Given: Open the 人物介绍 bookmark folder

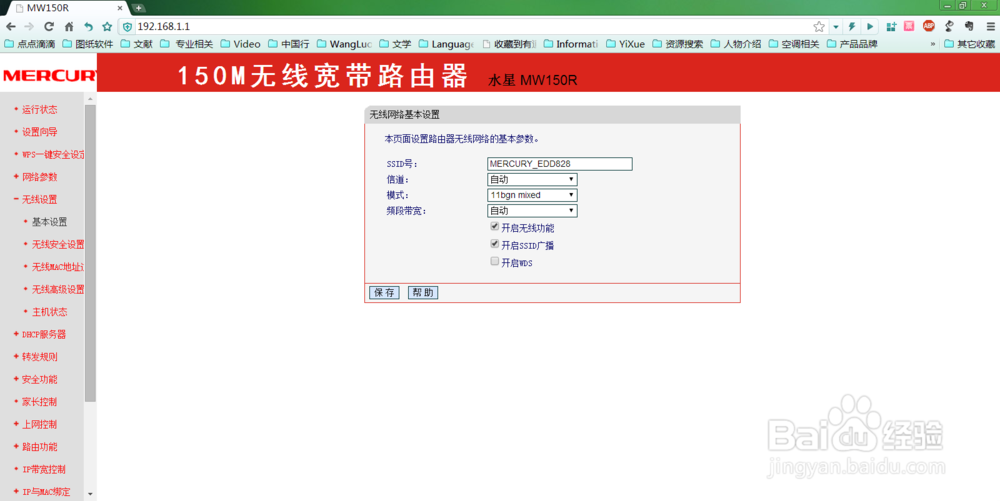Looking at the screenshot, I should click(x=736, y=44).
